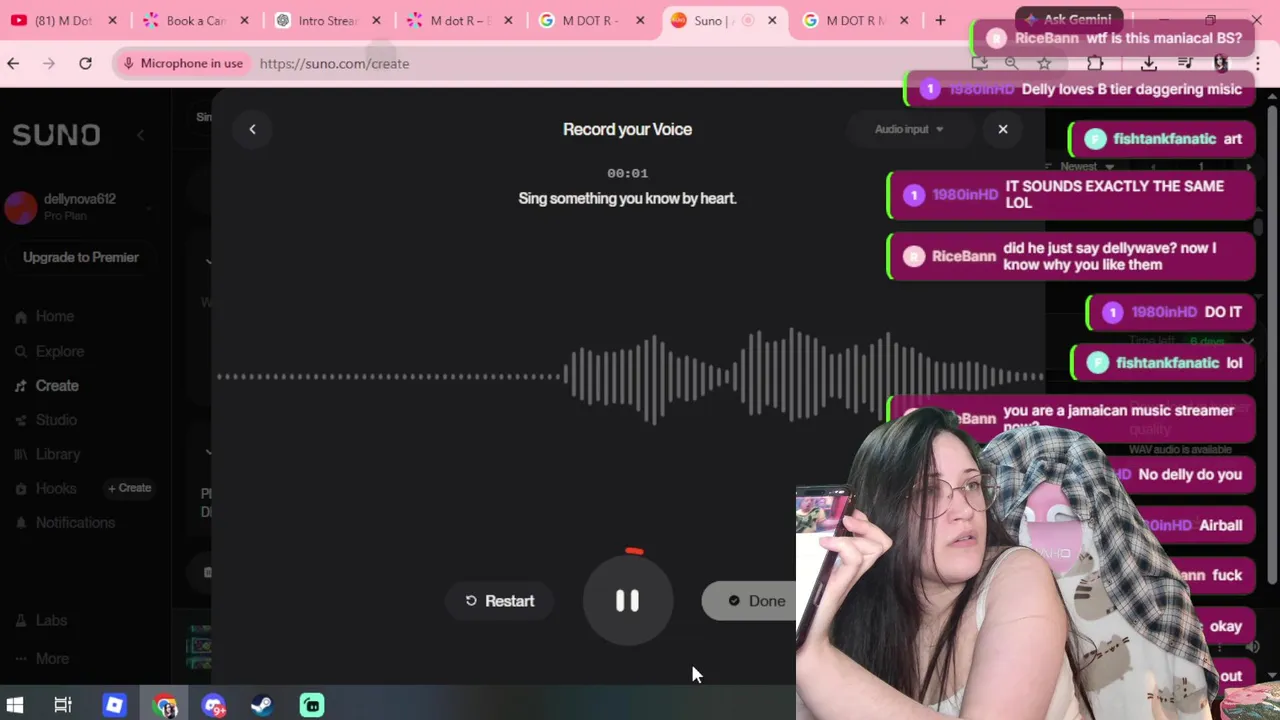This screenshot has width=1280, height=720.
Task: Go to Home in sidebar
Action: point(54,316)
